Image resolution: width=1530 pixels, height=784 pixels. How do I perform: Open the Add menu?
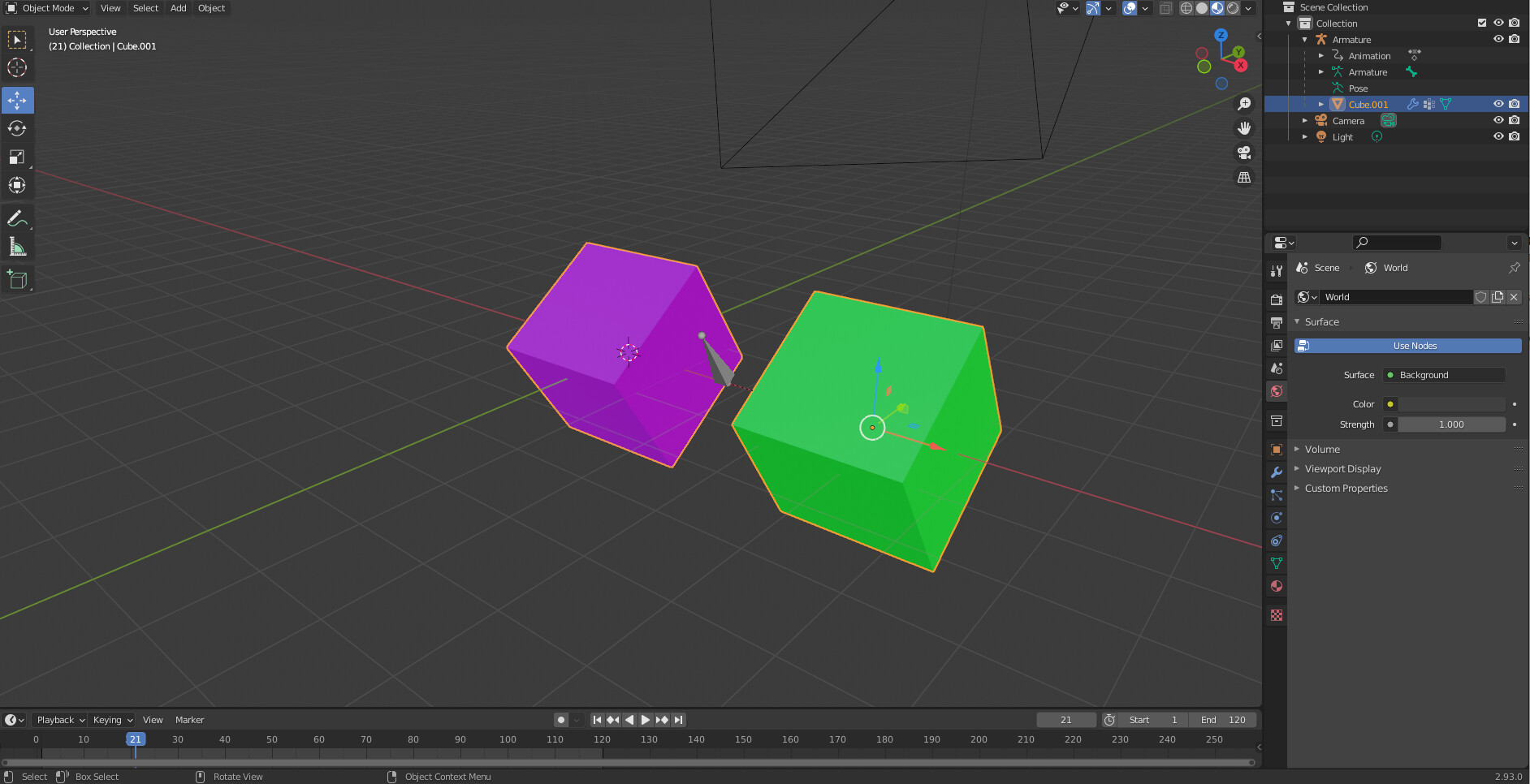(178, 8)
